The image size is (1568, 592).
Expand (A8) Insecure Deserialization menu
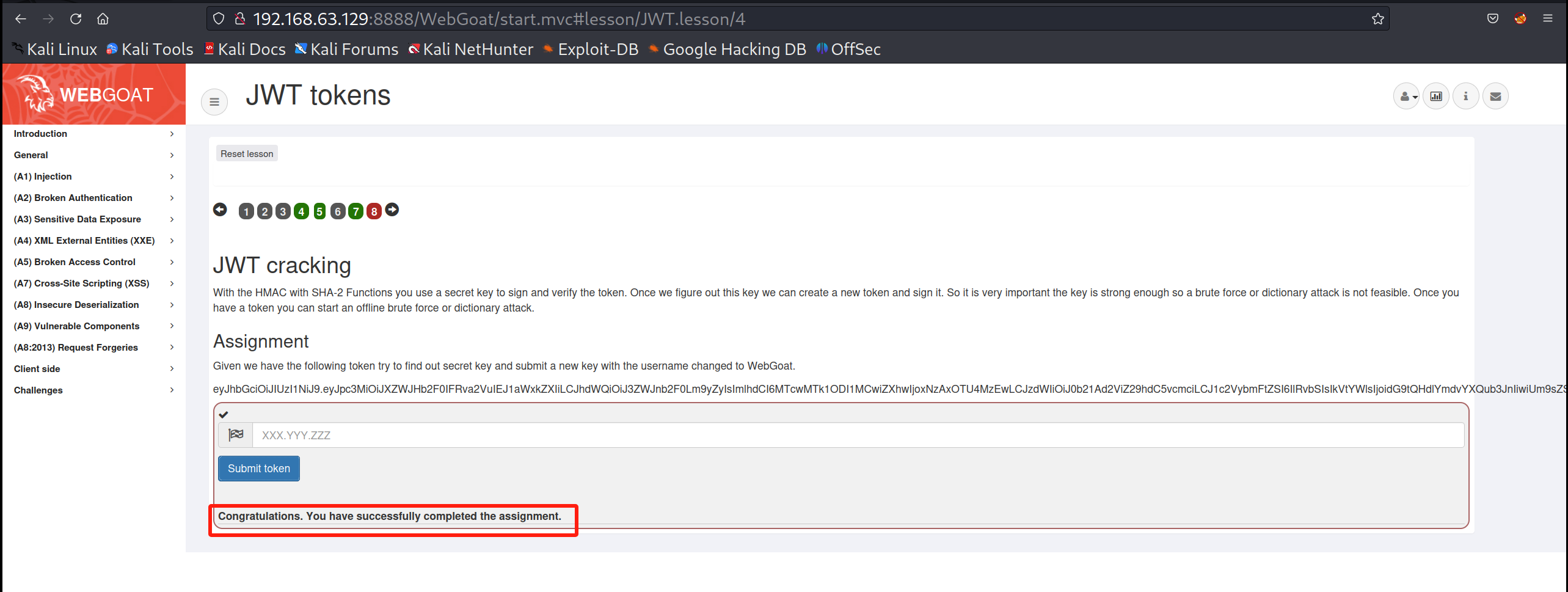pos(93,305)
